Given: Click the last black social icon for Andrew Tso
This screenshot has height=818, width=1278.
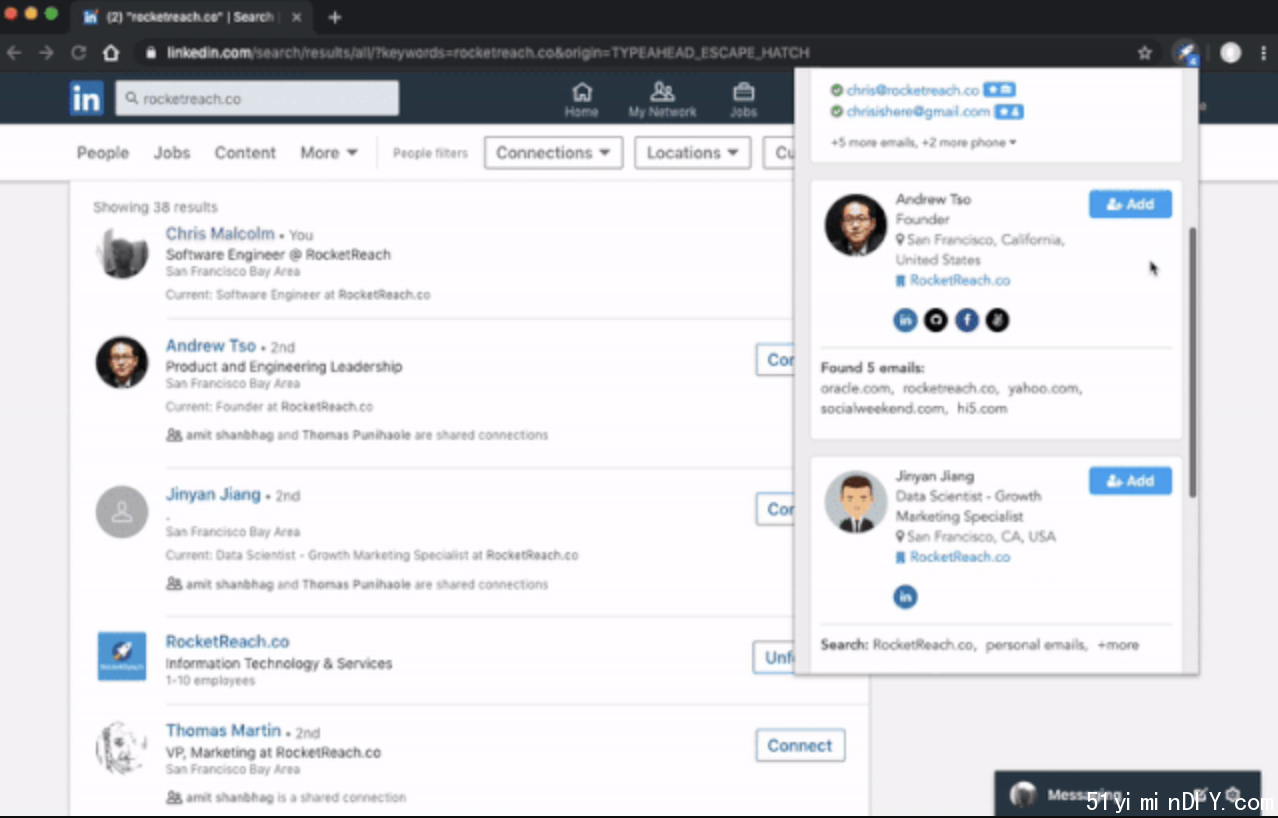Looking at the screenshot, I should tap(998, 320).
